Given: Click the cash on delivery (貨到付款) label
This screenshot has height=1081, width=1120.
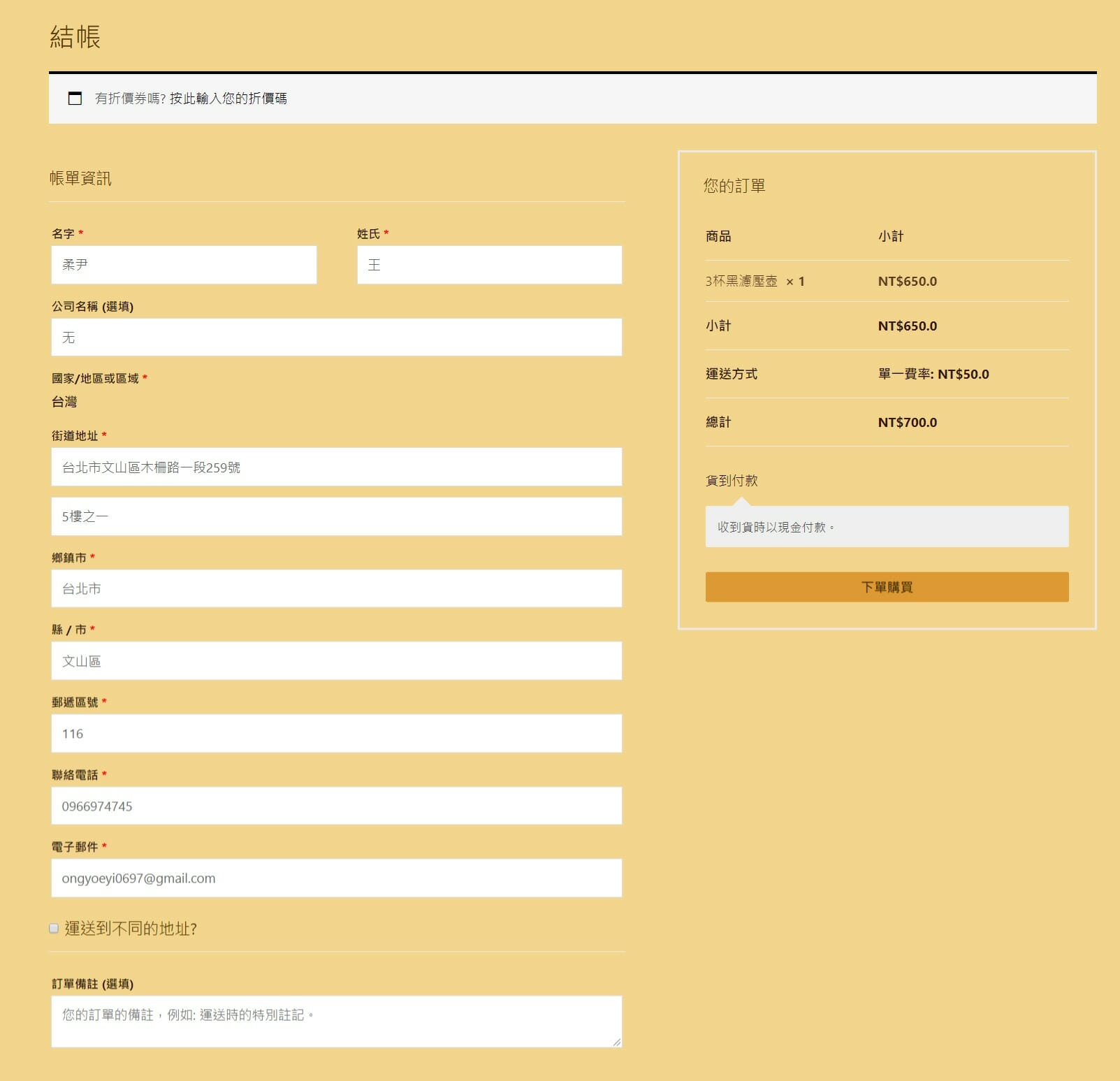Looking at the screenshot, I should (x=732, y=481).
